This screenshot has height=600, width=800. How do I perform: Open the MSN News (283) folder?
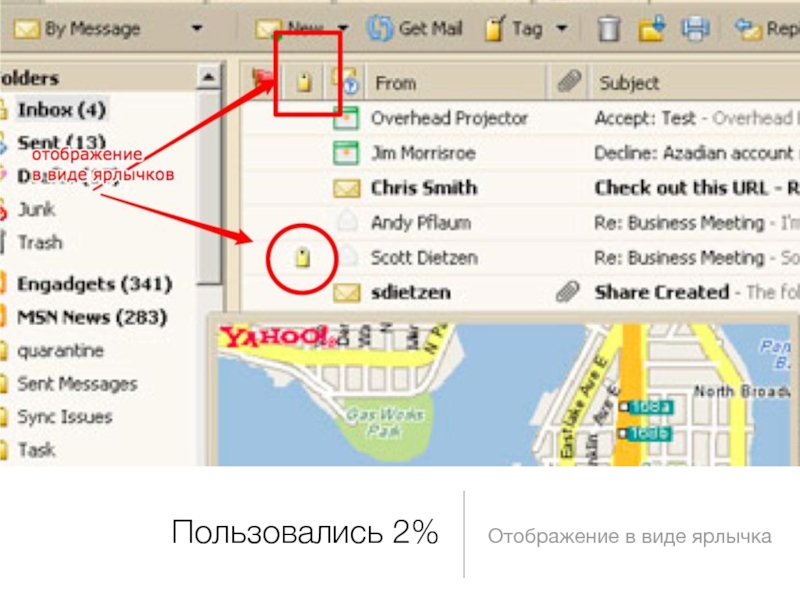pos(92,317)
